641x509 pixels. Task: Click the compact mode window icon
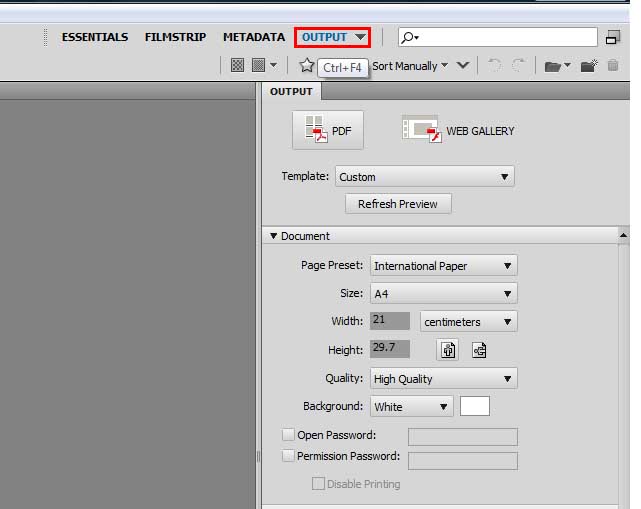(x=613, y=37)
